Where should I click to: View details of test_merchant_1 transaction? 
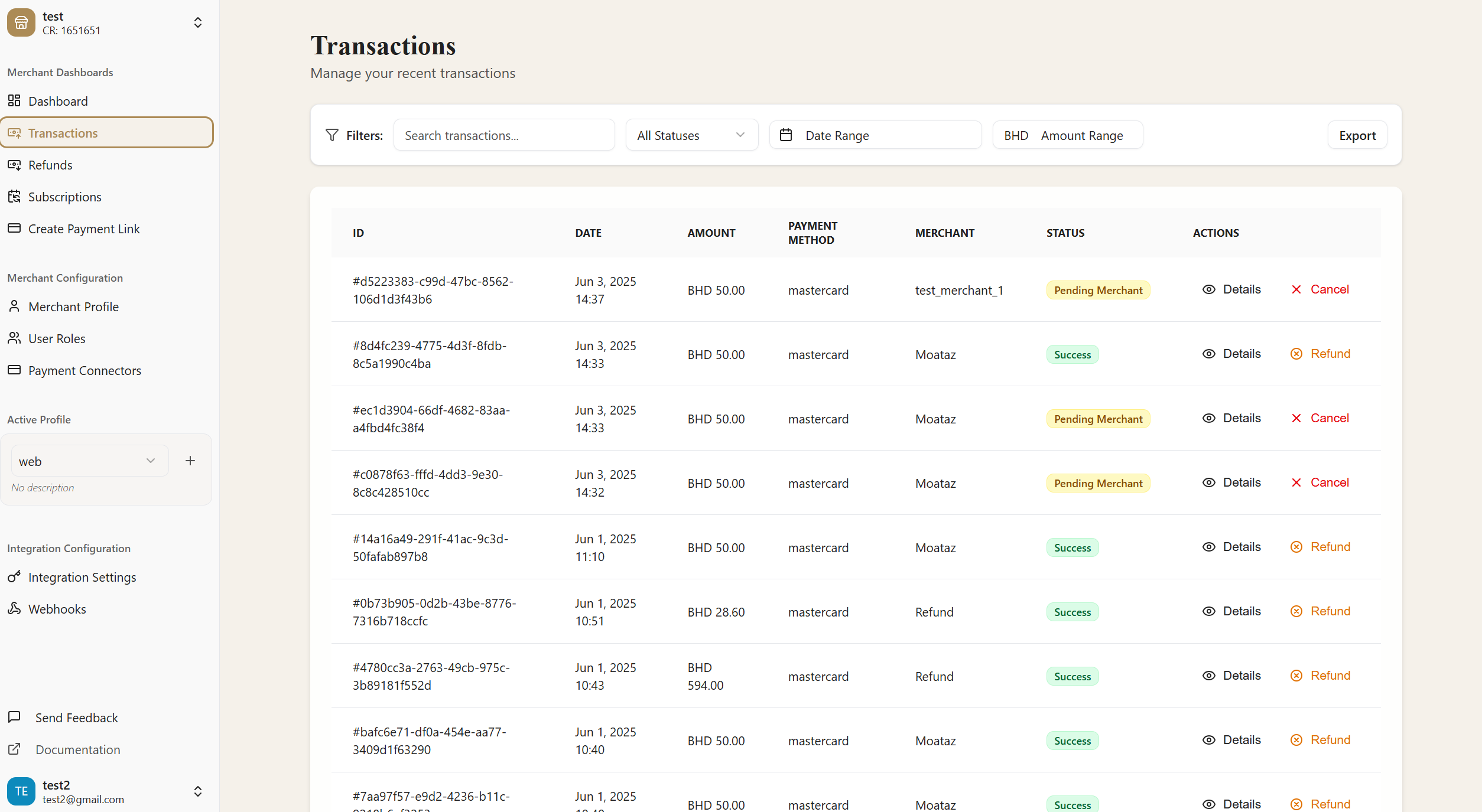(x=1231, y=289)
